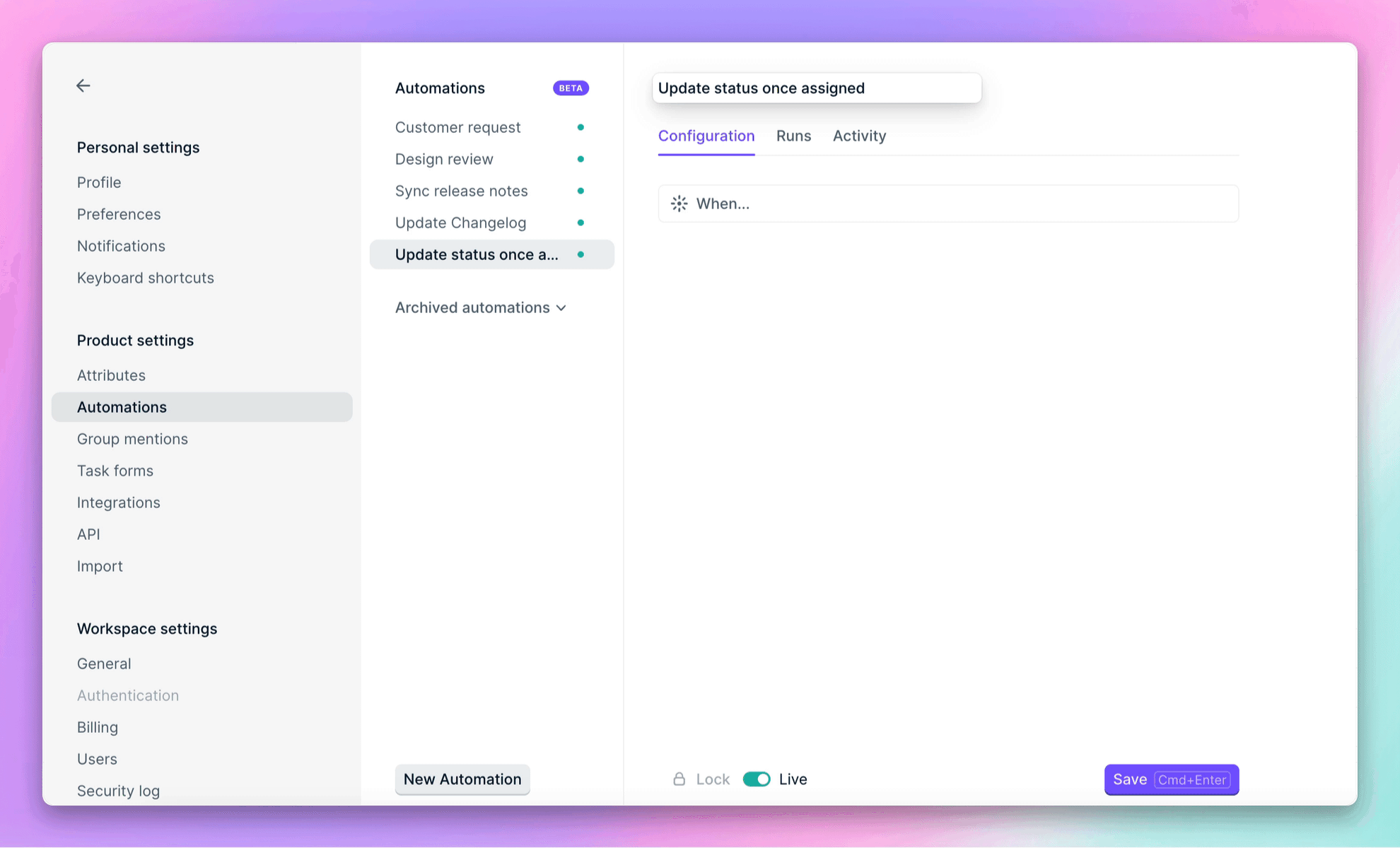
Task: Open Notifications settings
Action: 121,246
